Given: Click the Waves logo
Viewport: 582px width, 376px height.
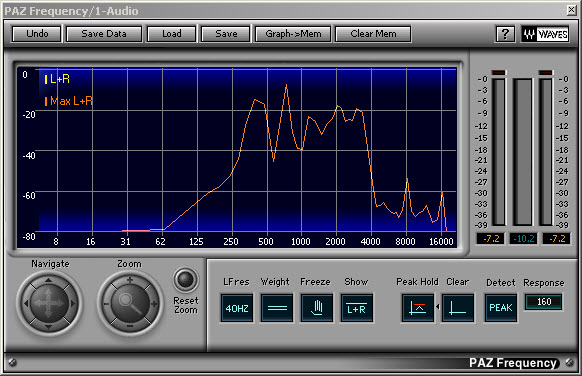Looking at the screenshot, I should pos(545,34).
